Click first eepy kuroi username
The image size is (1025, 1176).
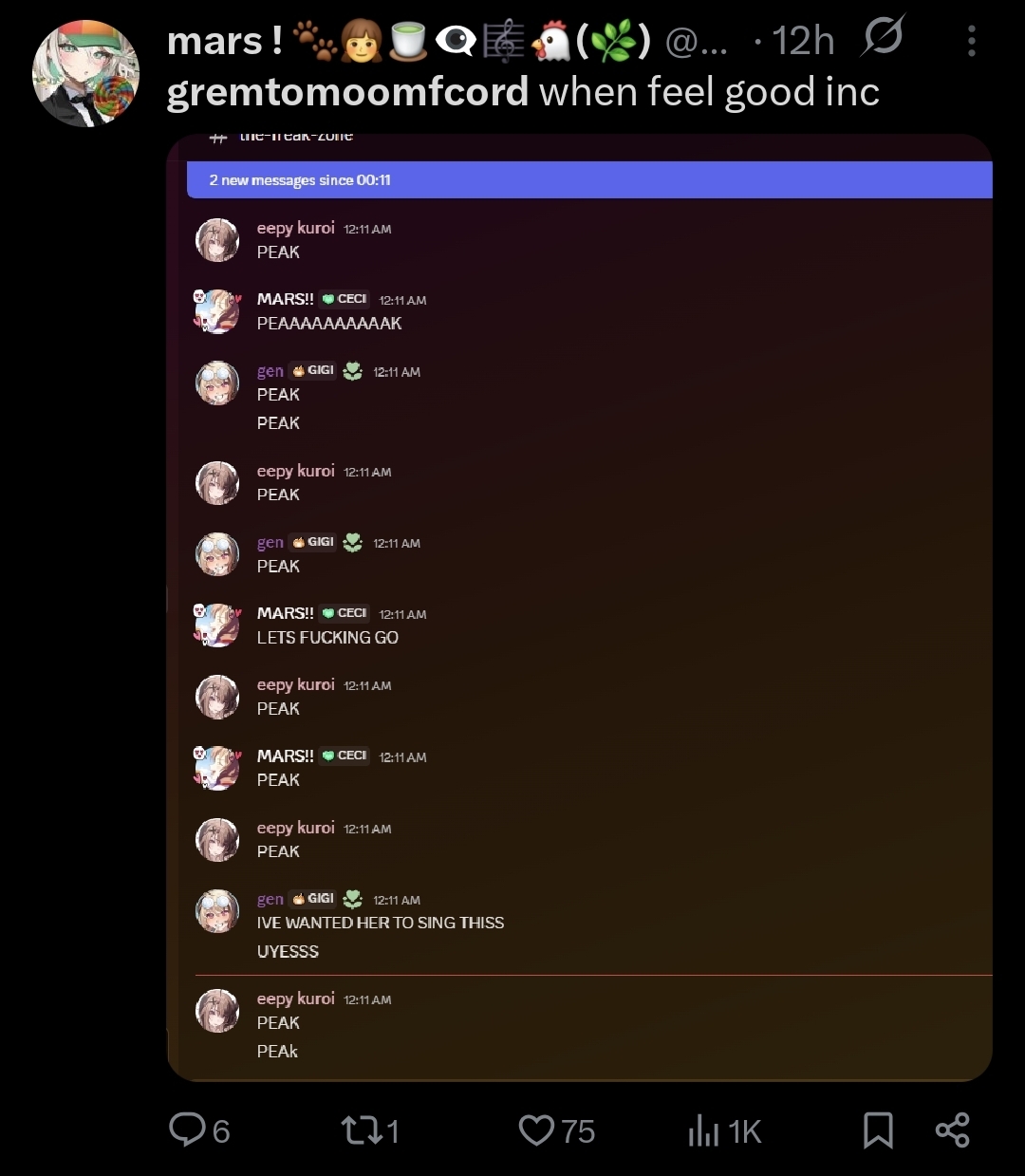pos(295,228)
